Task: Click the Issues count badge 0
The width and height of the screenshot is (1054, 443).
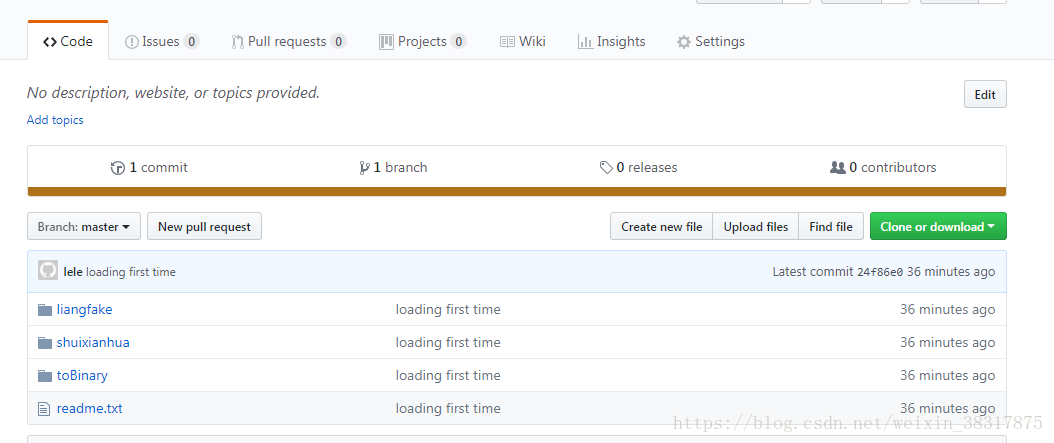Action: point(192,42)
